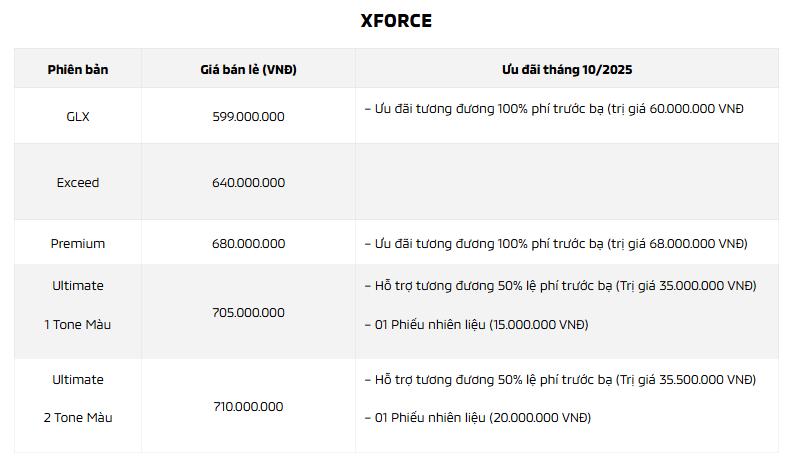This screenshot has width=793, height=464.
Task: Select the "Phiên bản" column header
Action: click(x=78, y=69)
